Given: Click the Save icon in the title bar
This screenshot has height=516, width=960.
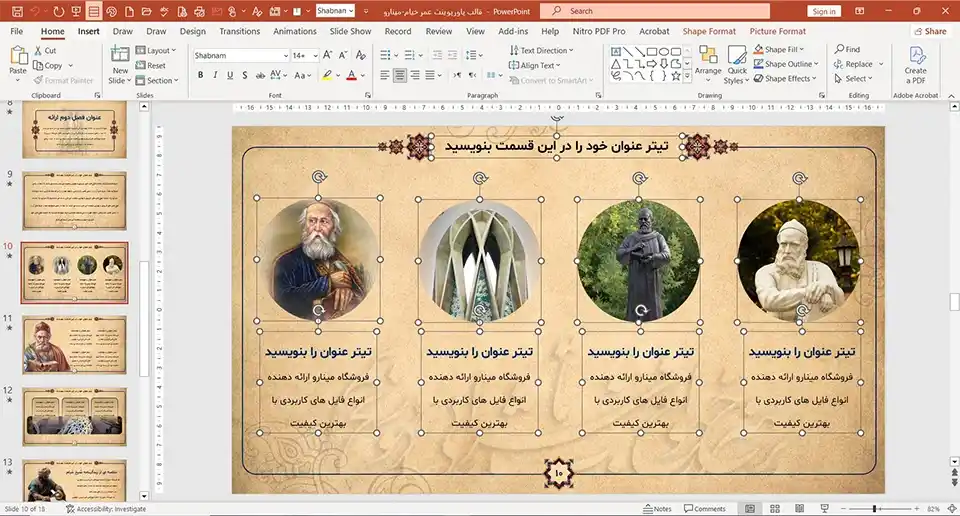Looking at the screenshot, I should tap(17, 11).
